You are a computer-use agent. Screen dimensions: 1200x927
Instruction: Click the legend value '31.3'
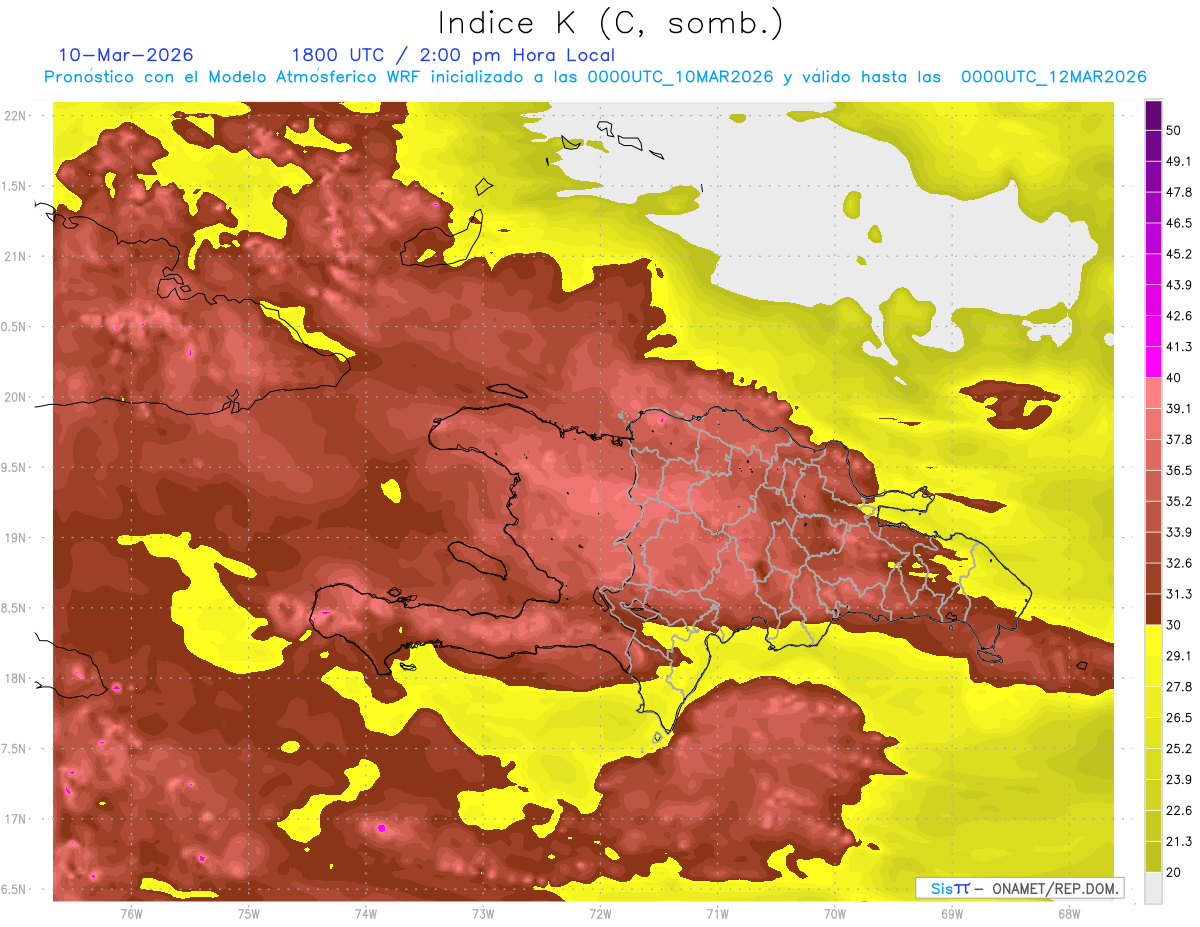pyautogui.click(x=1178, y=594)
